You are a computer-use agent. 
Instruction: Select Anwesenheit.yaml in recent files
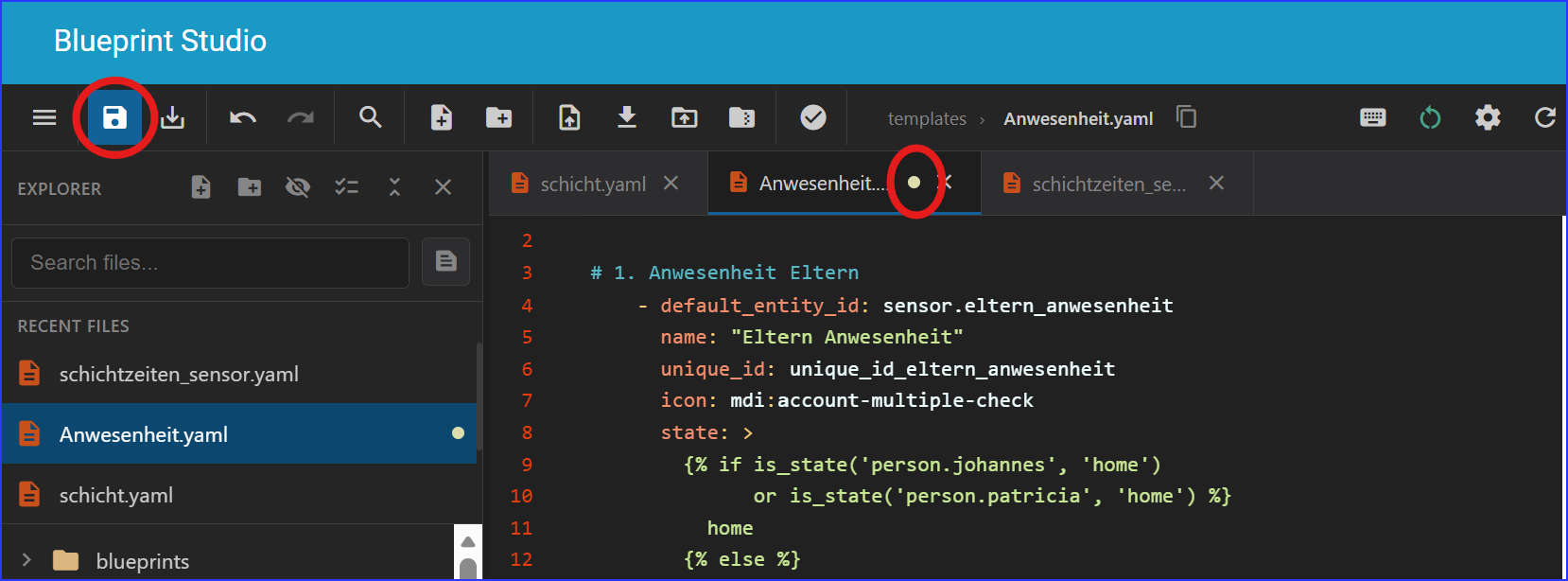239,434
